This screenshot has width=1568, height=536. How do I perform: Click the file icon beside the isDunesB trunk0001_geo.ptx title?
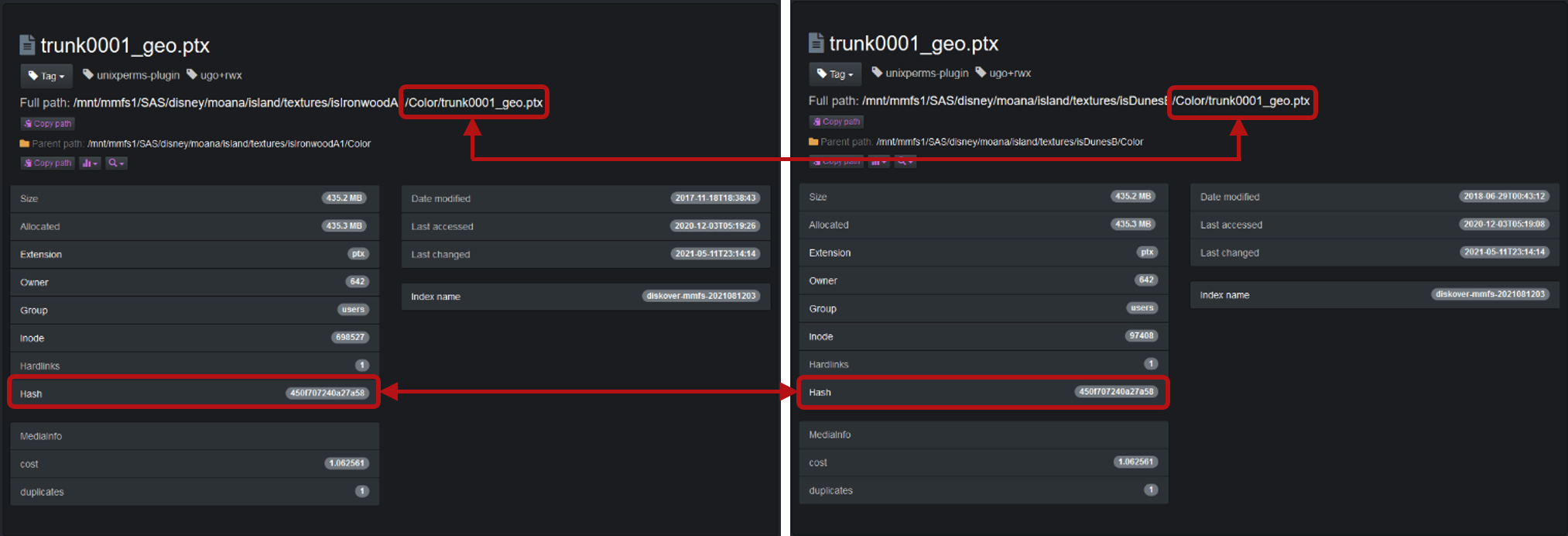point(816,43)
